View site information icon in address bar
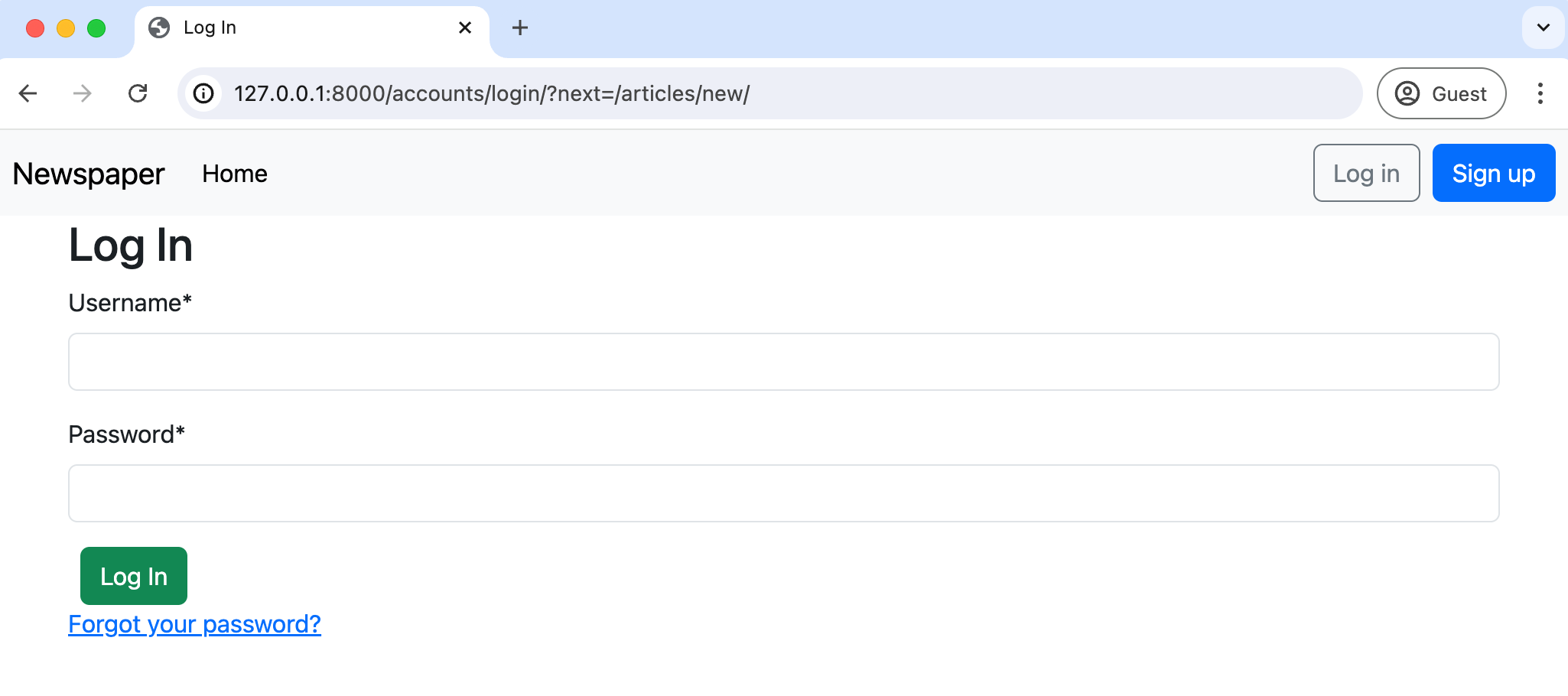 203,93
